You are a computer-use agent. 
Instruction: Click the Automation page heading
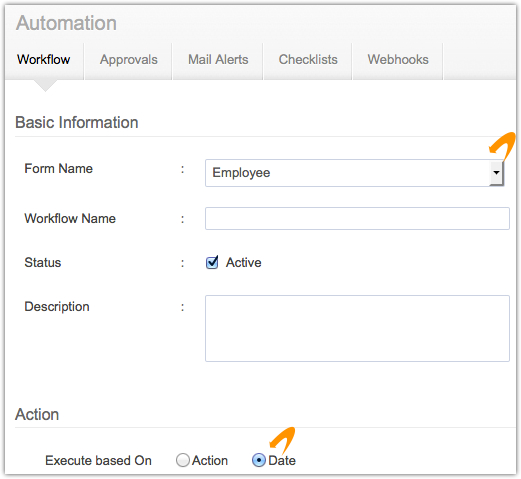pyautogui.click(x=66, y=23)
